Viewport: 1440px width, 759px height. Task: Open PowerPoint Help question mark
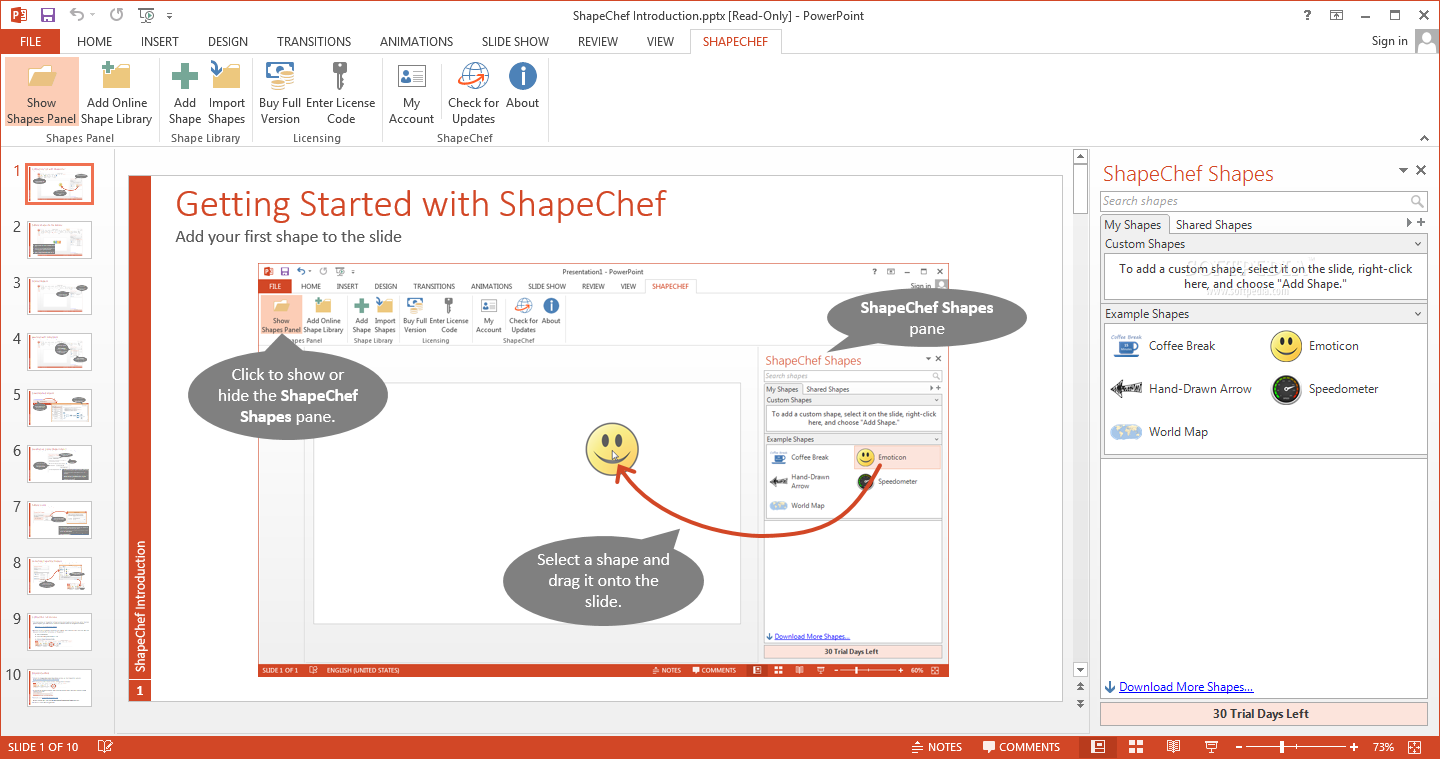[x=1308, y=15]
